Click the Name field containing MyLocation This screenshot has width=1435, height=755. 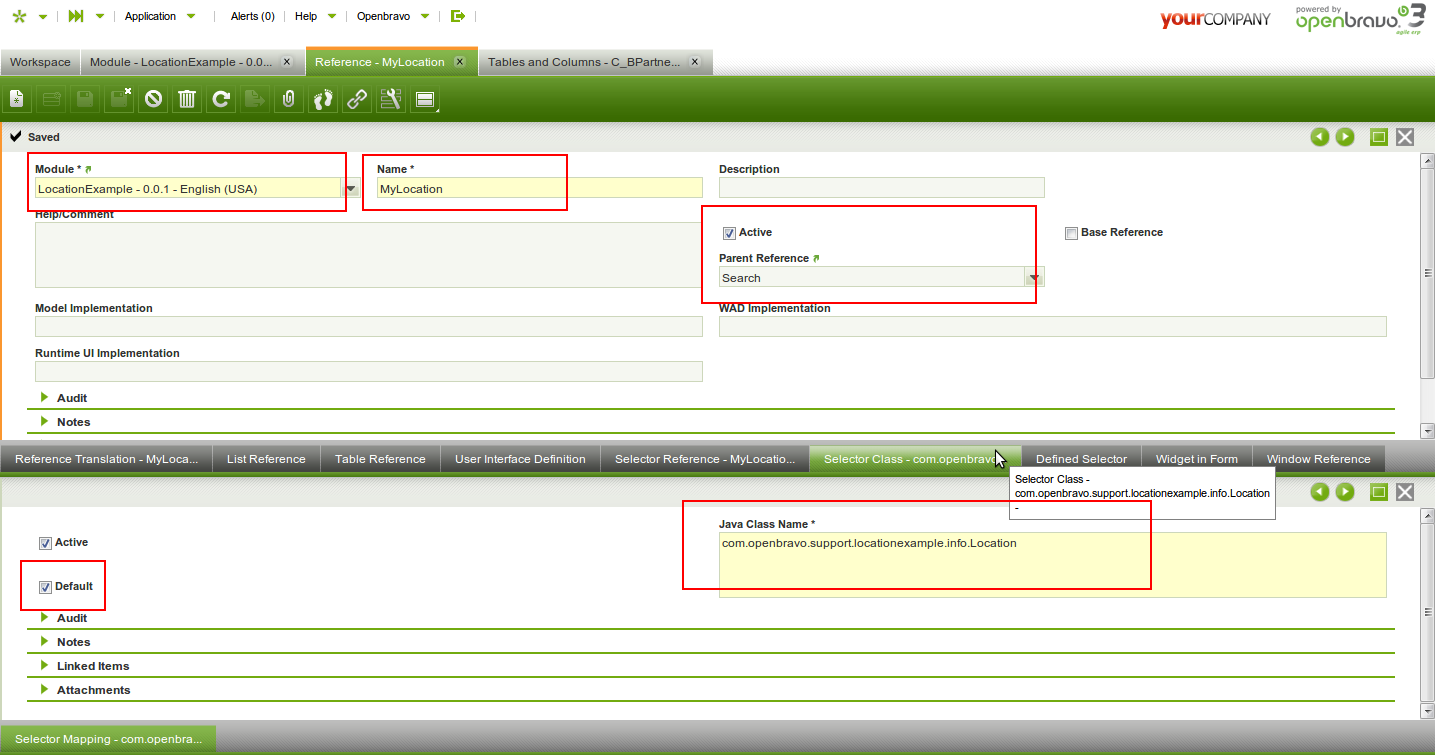(x=539, y=188)
